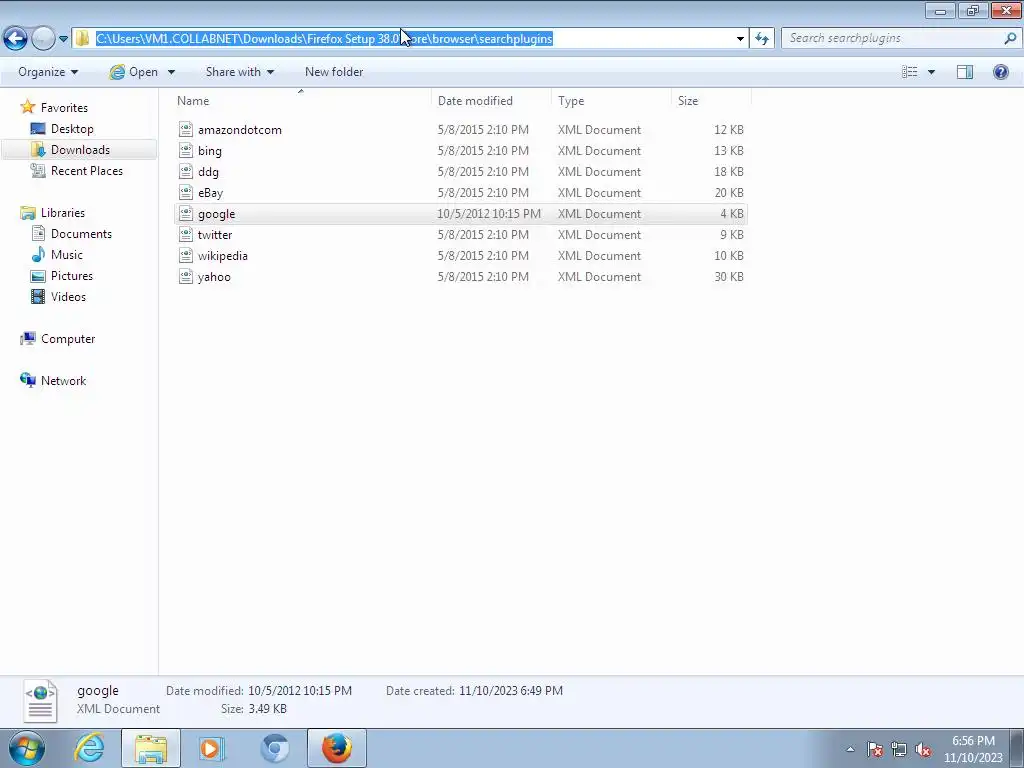
Task: Click the twitter file icon
Action: coord(186,234)
